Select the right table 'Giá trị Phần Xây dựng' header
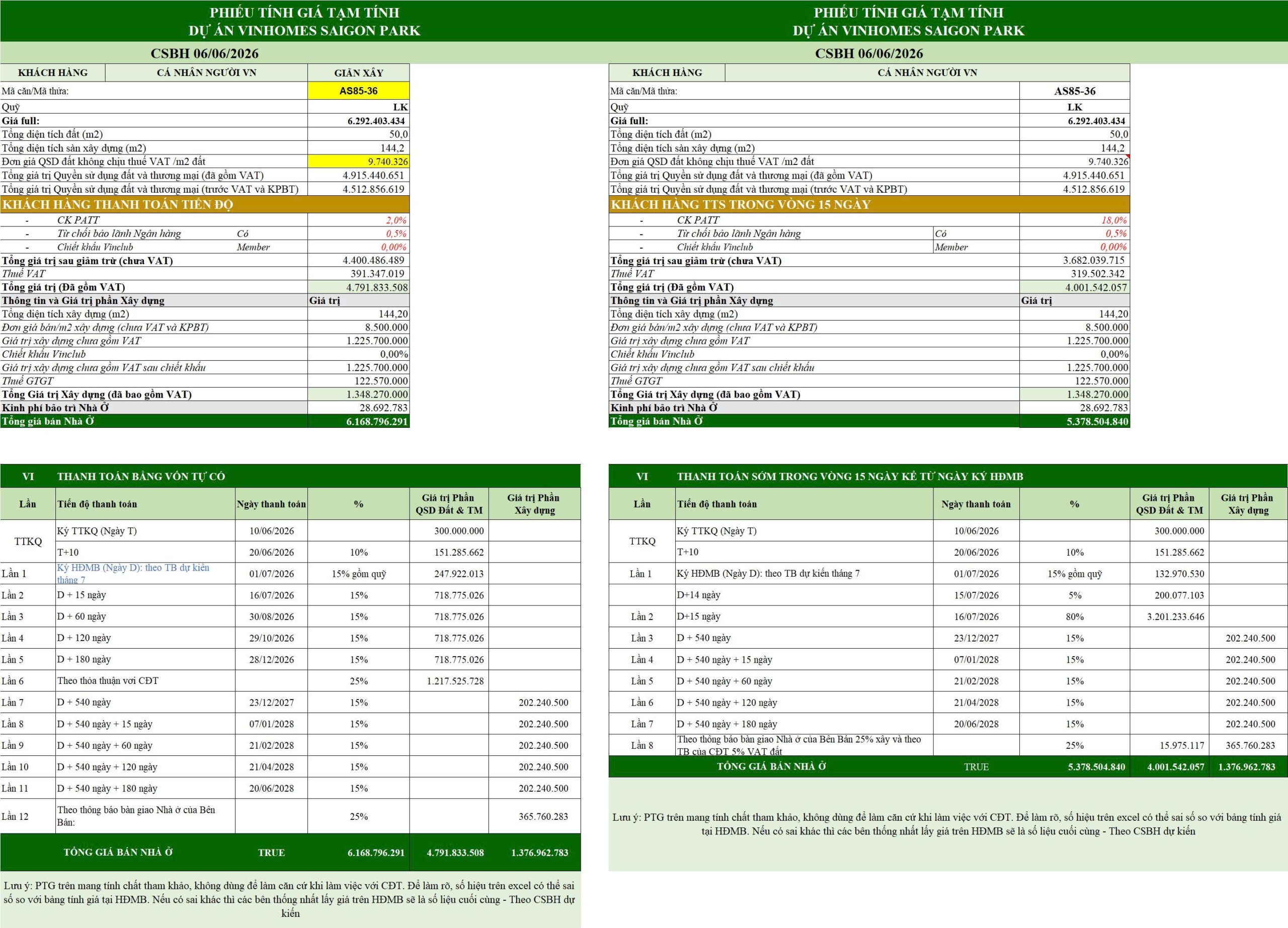The image size is (1288, 928). click(x=1248, y=504)
